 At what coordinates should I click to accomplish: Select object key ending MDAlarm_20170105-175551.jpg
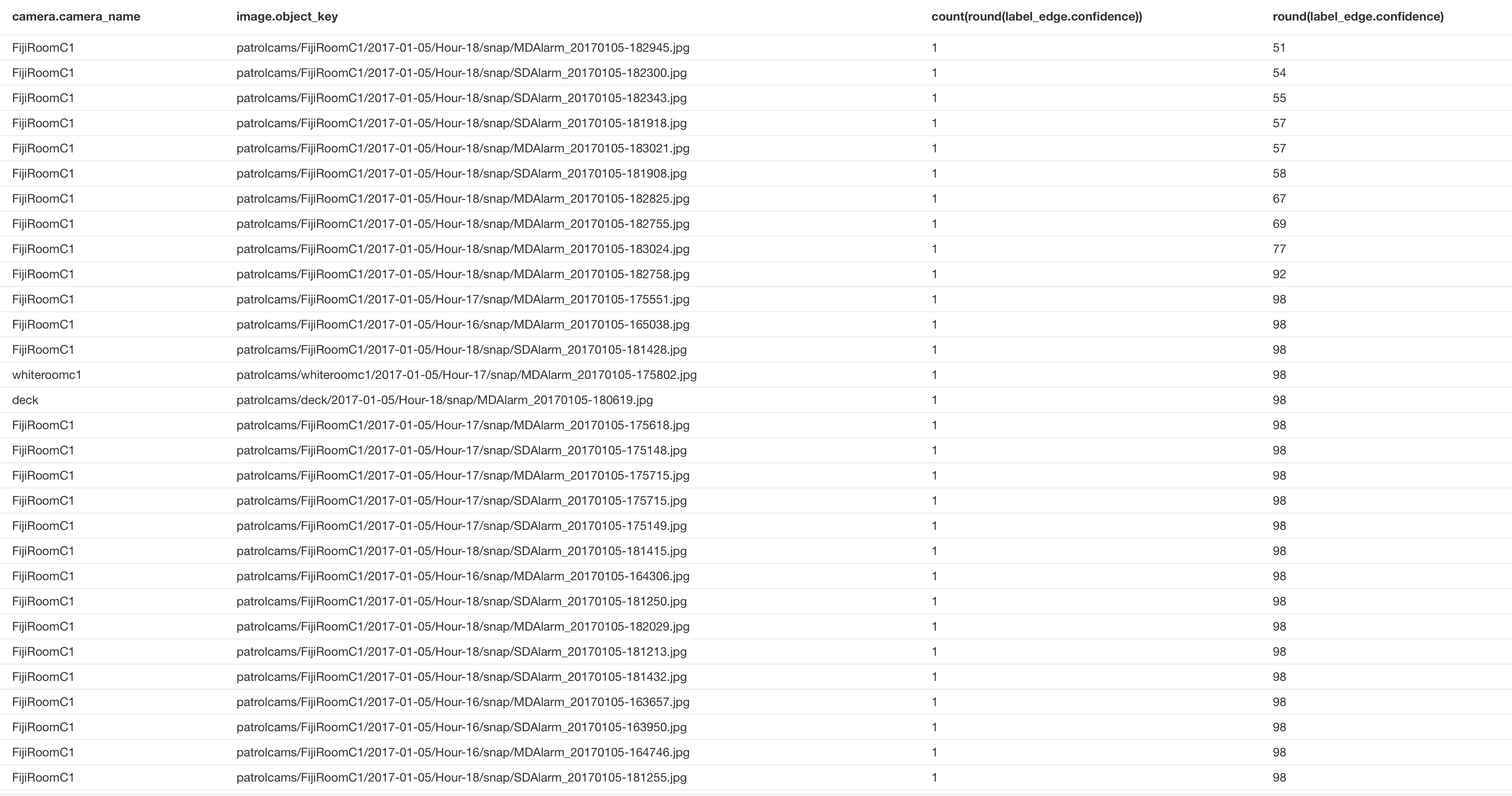[462, 300]
